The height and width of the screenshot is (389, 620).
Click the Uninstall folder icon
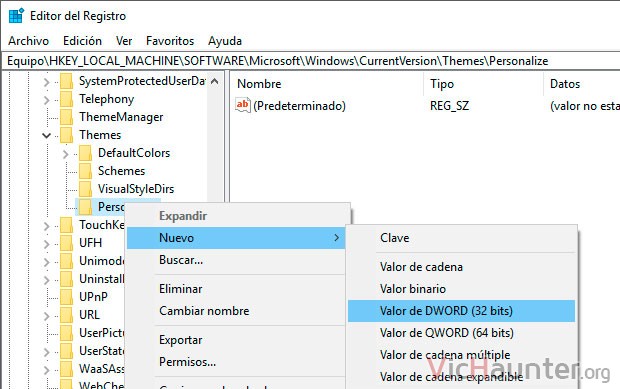(x=66, y=279)
